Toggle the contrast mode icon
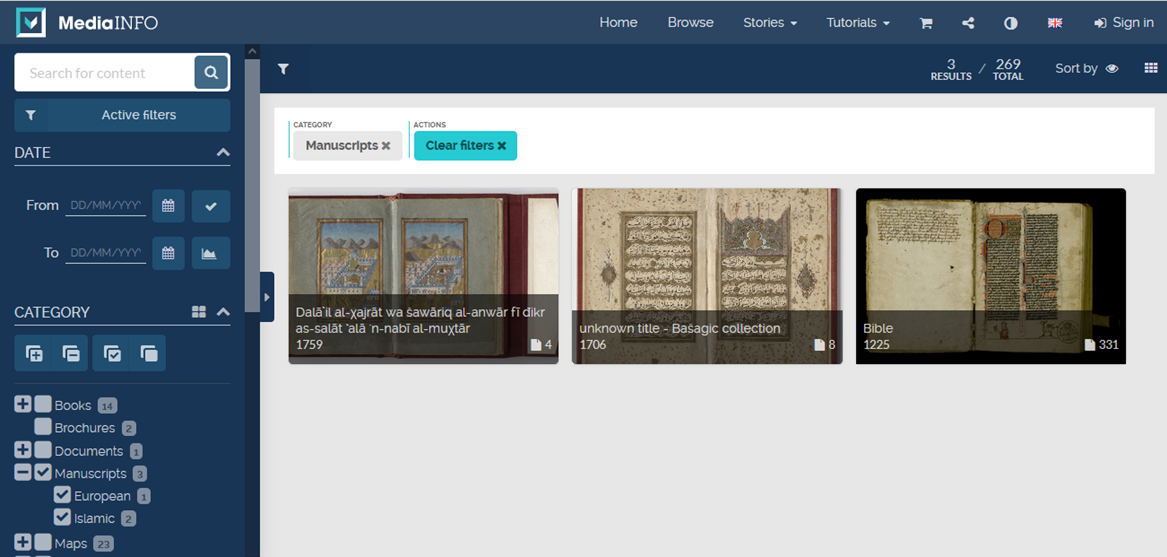The width and height of the screenshot is (1167, 557). [x=1011, y=23]
